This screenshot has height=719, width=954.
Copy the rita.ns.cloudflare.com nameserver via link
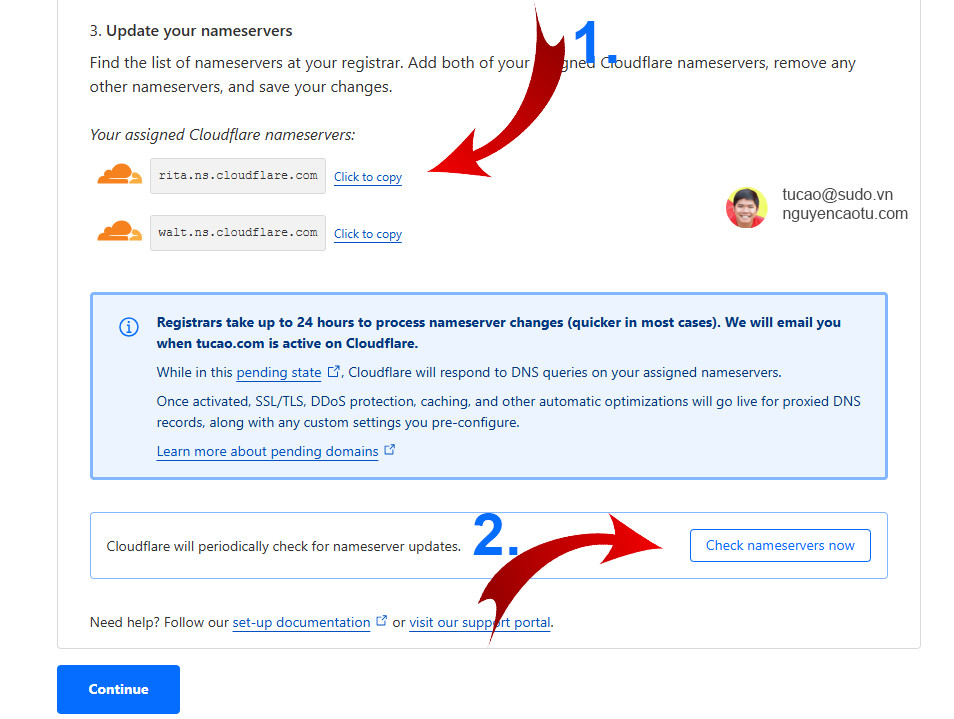[368, 177]
